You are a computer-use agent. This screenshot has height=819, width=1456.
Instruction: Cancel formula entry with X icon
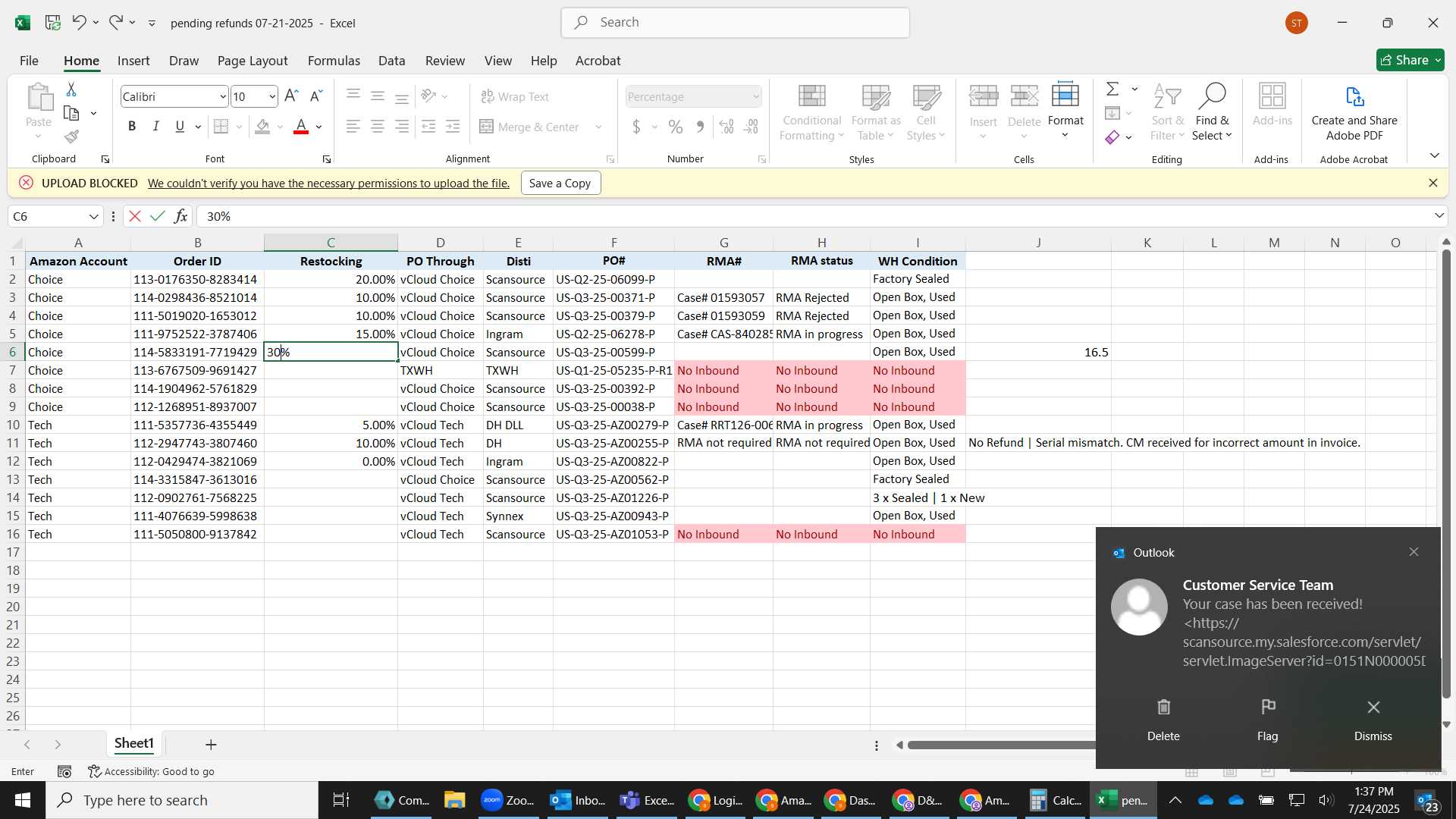(135, 216)
